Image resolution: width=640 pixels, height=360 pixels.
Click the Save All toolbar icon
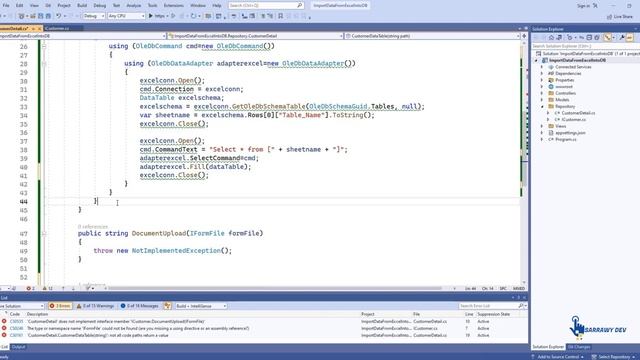point(48,16)
